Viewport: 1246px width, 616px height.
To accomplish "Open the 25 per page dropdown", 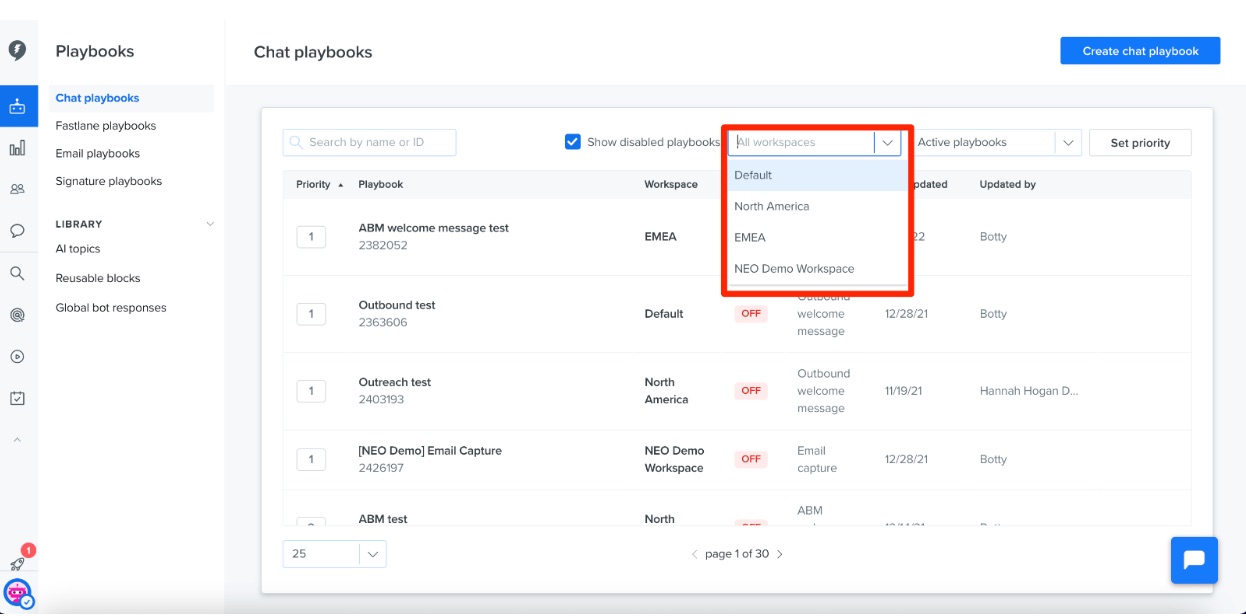I will tap(334, 554).
